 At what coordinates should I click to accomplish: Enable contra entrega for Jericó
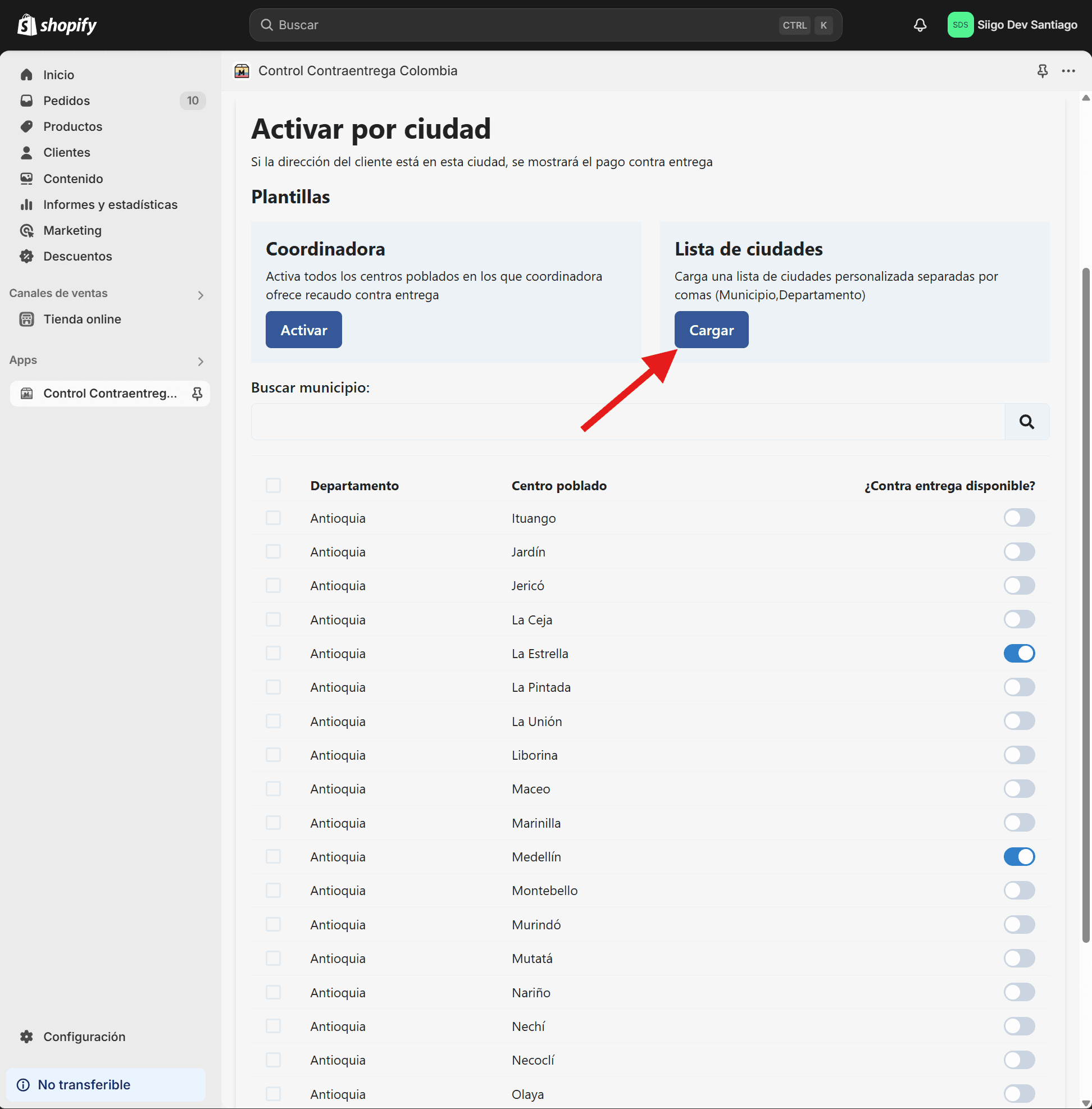coord(1019,586)
